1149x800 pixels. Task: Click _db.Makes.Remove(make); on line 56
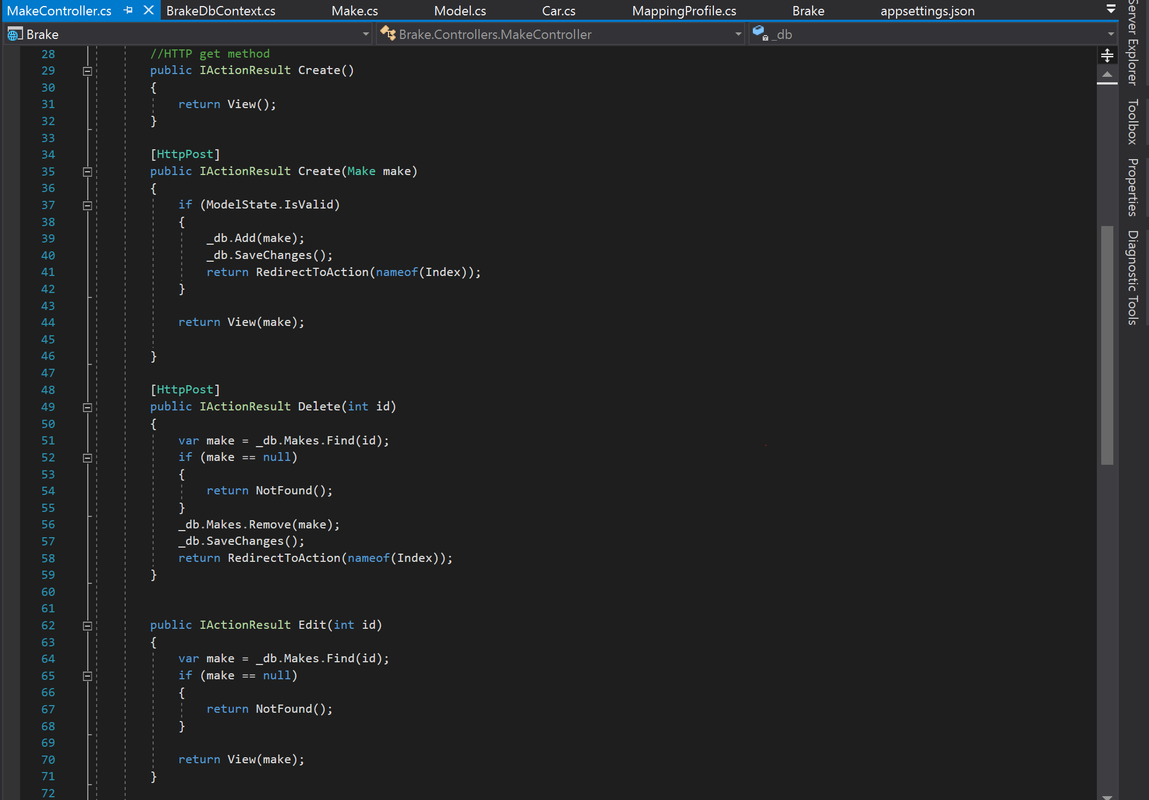pos(259,525)
